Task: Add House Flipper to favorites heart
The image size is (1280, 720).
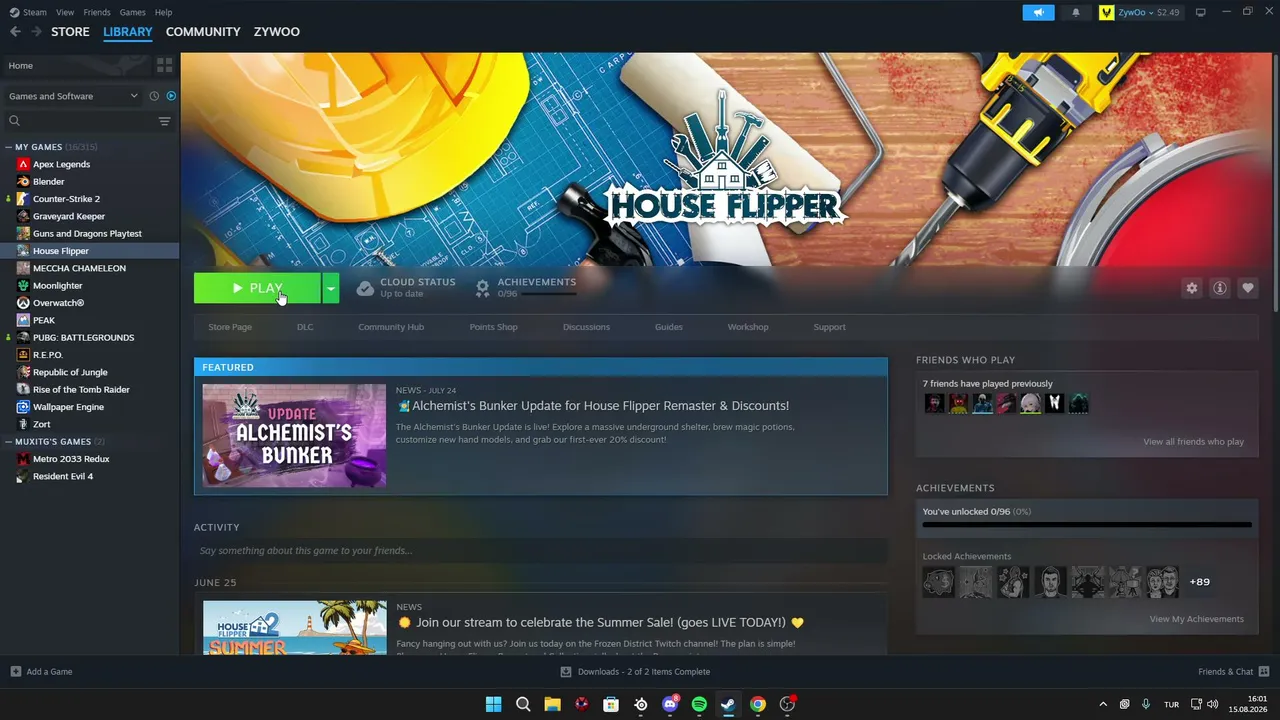Action: point(1247,288)
